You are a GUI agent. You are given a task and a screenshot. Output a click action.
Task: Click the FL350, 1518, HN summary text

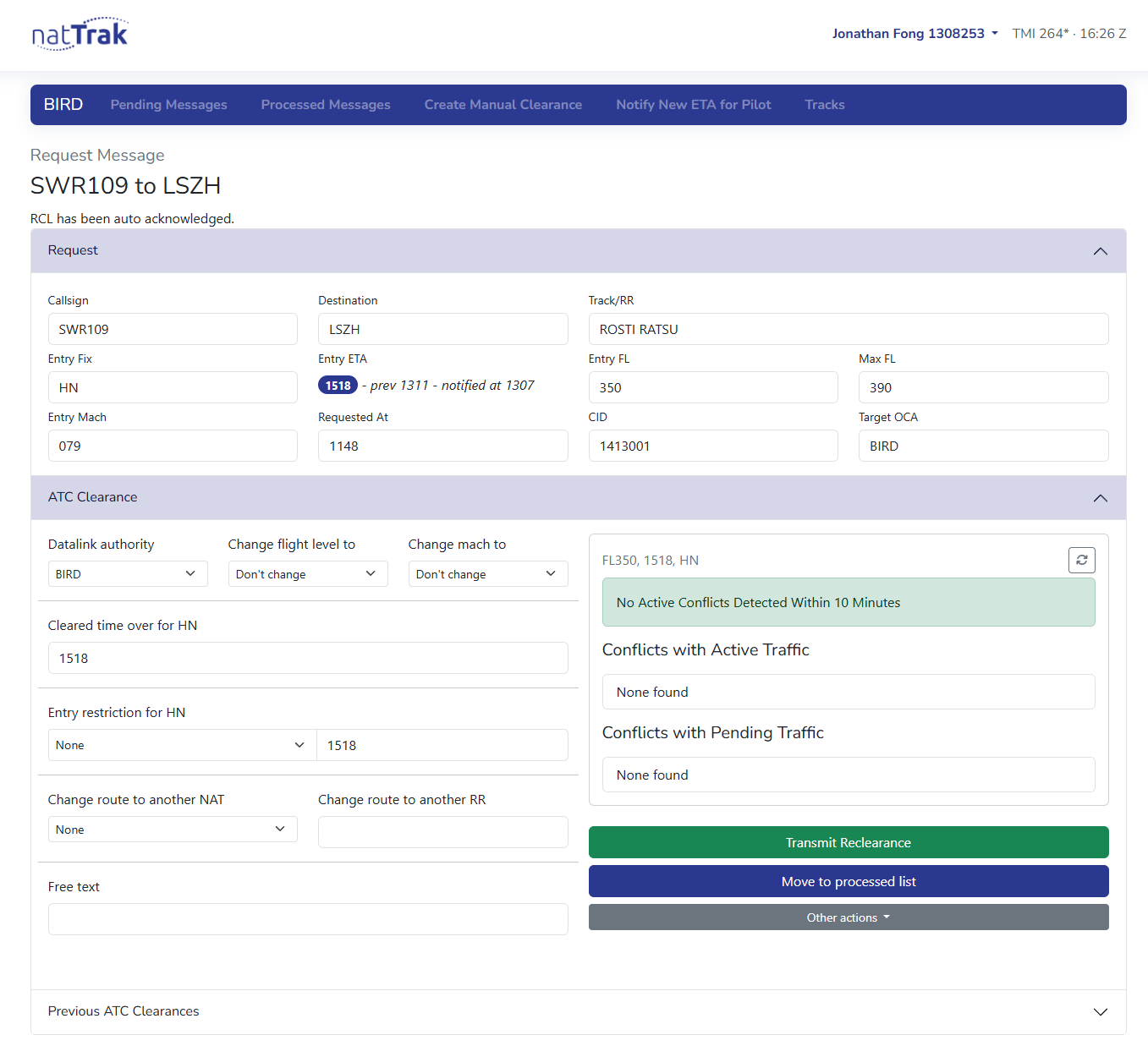651,561
